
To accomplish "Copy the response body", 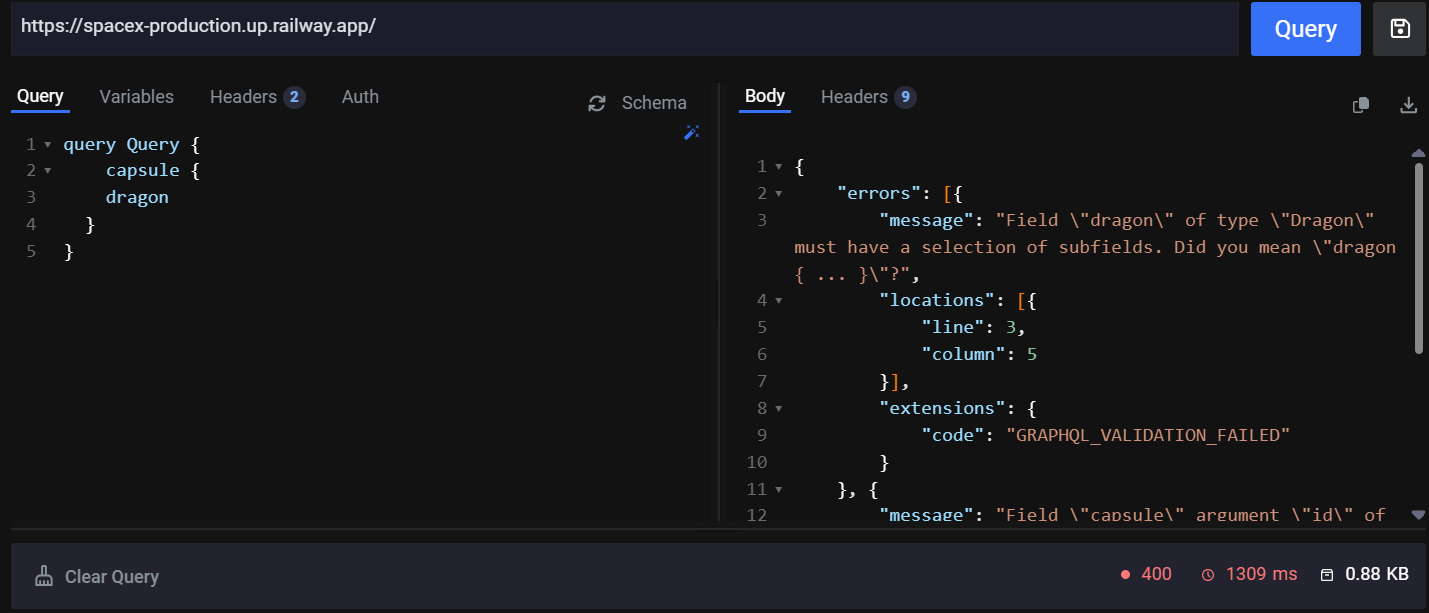I will (x=1360, y=104).
